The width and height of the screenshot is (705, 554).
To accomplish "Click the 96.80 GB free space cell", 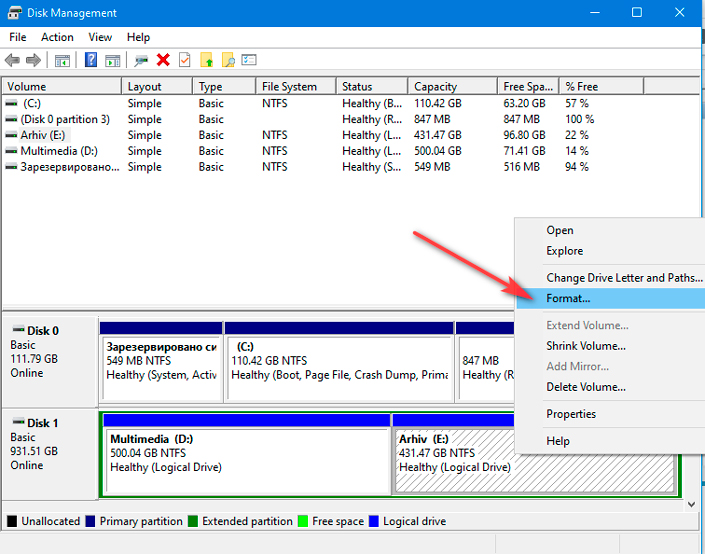I will click(x=524, y=135).
